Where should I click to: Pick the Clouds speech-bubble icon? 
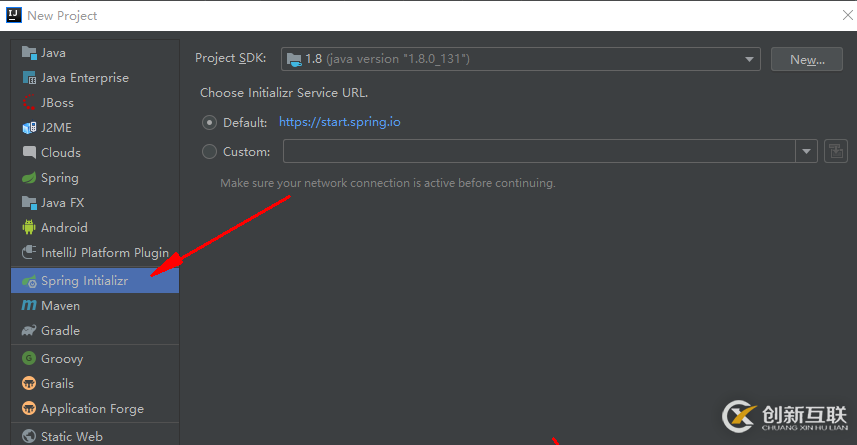(x=29, y=152)
